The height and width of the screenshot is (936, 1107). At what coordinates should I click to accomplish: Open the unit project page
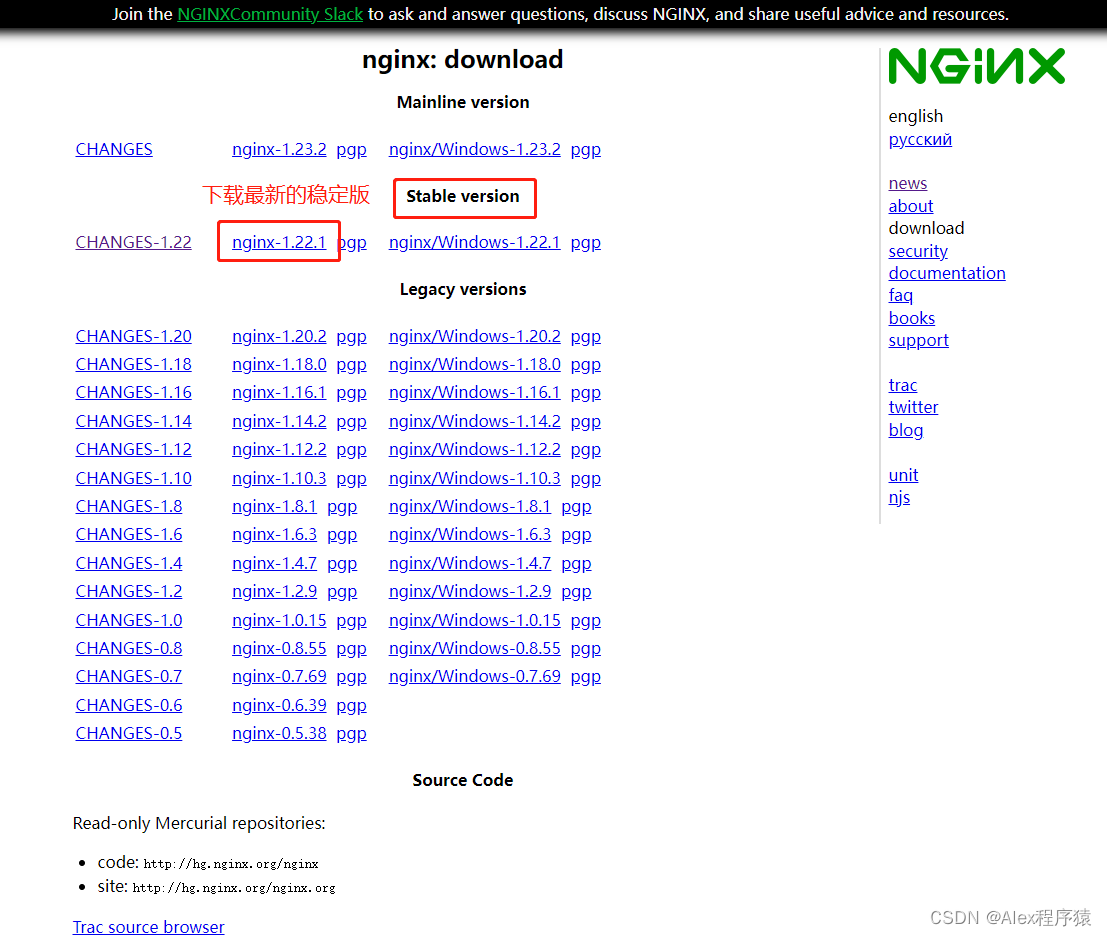[x=903, y=475]
